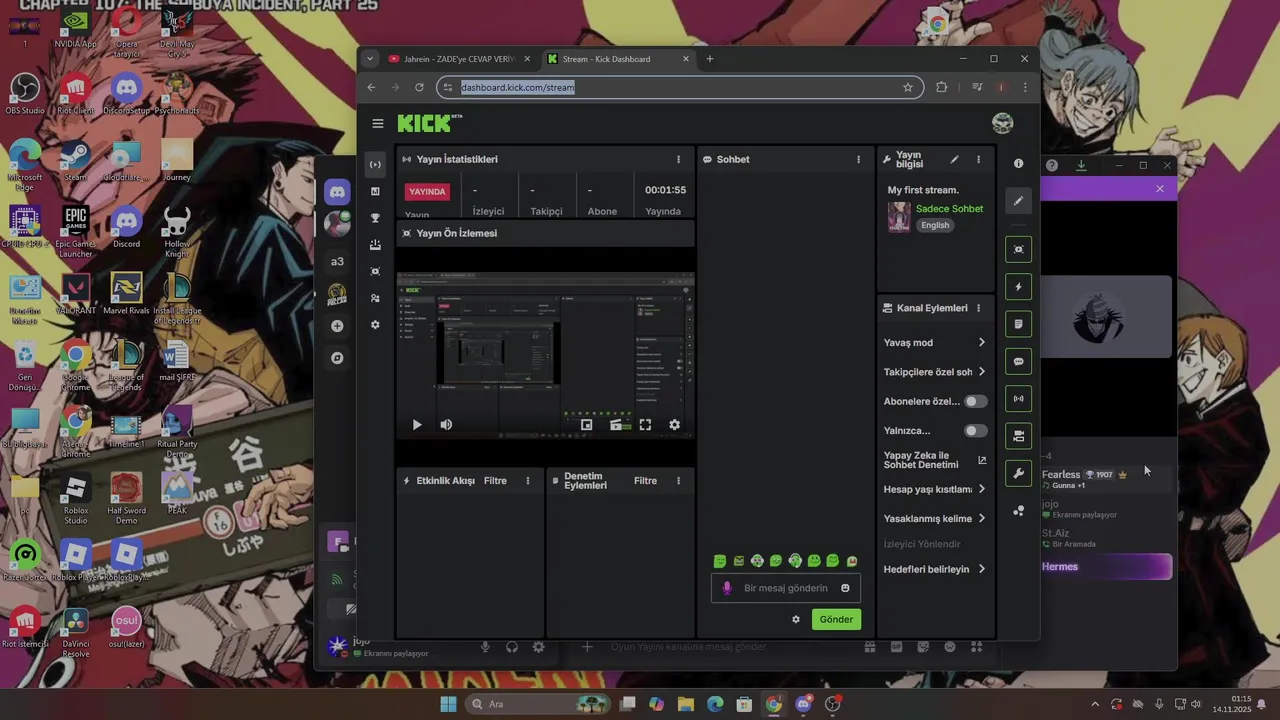Screen dimensions: 1280x720
Task: Open stream preview player settings gear
Action: click(x=674, y=425)
